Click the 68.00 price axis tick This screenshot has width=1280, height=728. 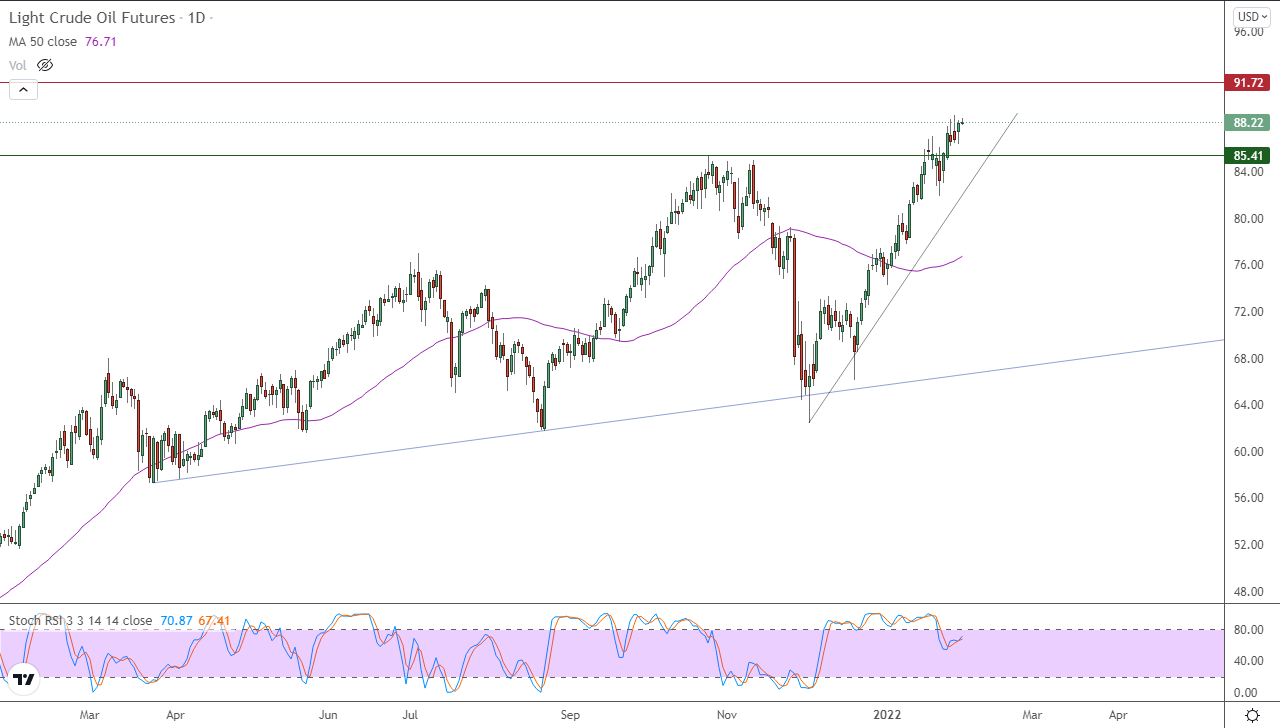[1248, 358]
